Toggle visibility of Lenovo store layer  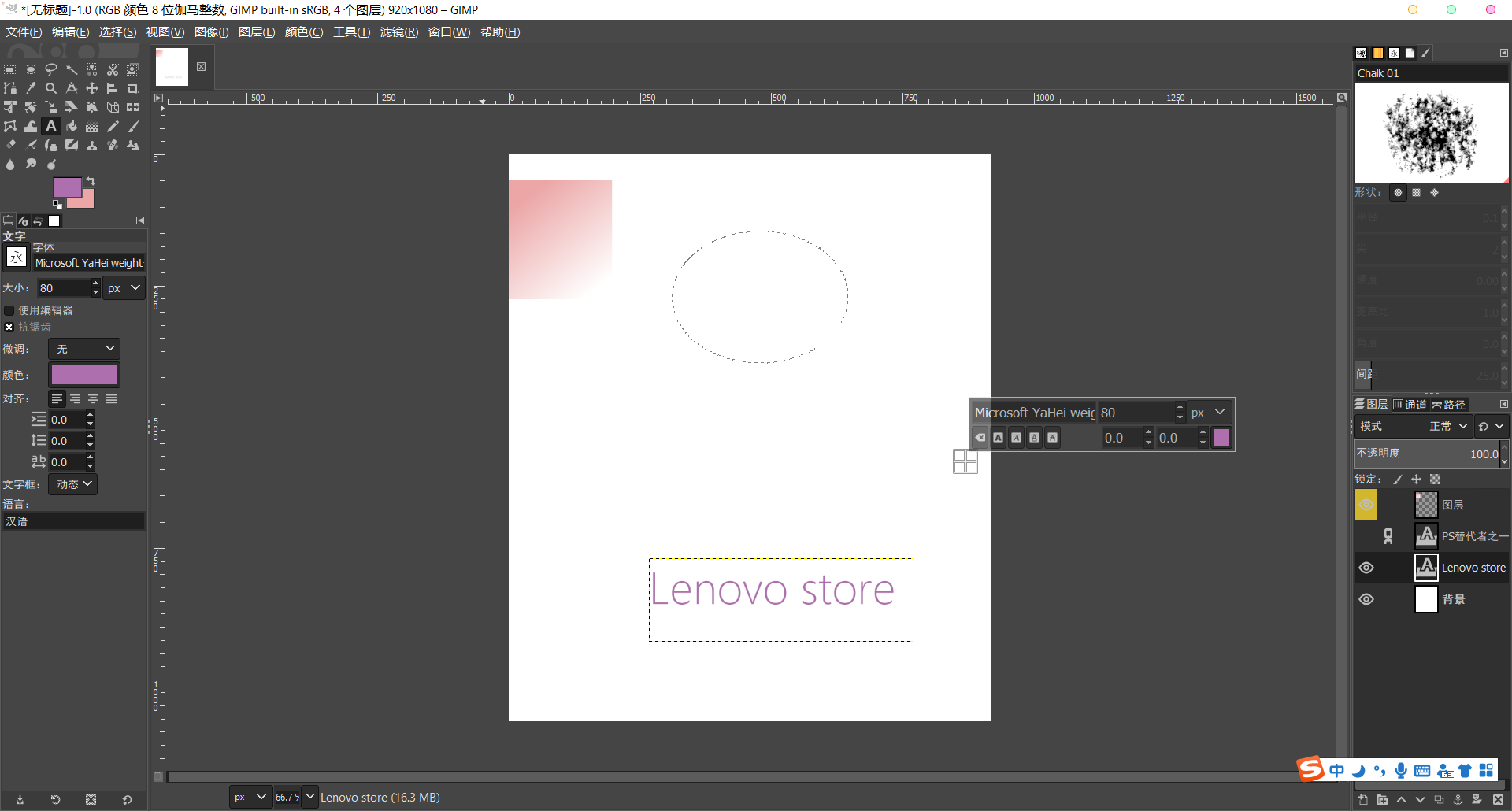tap(1366, 568)
